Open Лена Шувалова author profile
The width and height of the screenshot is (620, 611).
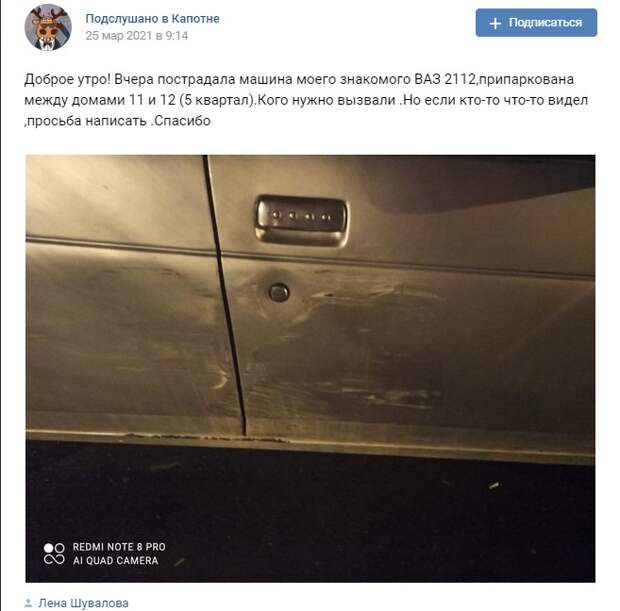(x=83, y=603)
